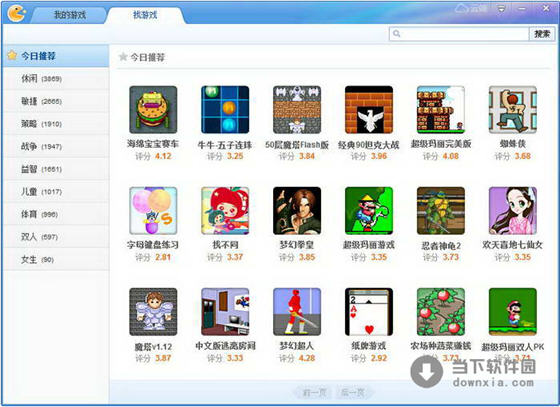Image resolution: width=560 pixels, height=407 pixels.
Task: Open 纸牌游戏 cards icon
Action: point(369,312)
